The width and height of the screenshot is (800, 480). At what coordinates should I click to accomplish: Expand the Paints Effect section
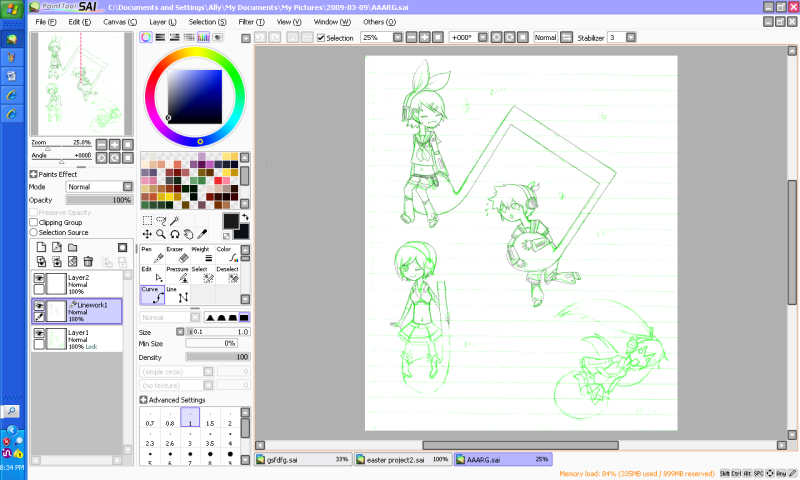[33, 174]
